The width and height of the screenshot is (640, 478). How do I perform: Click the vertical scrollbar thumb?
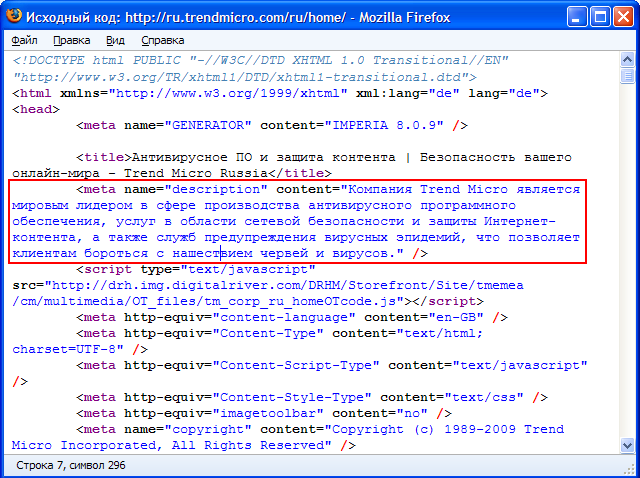(627, 76)
